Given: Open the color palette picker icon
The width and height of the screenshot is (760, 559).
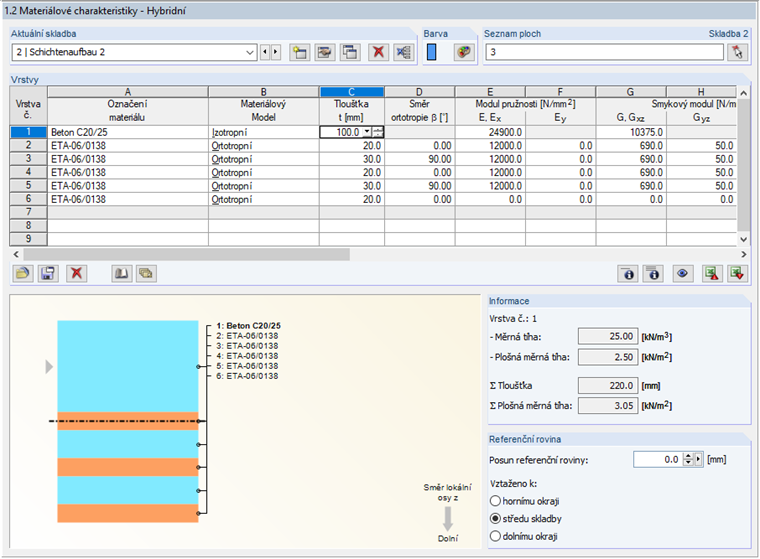Looking at the screenshot, I should 463,52.
